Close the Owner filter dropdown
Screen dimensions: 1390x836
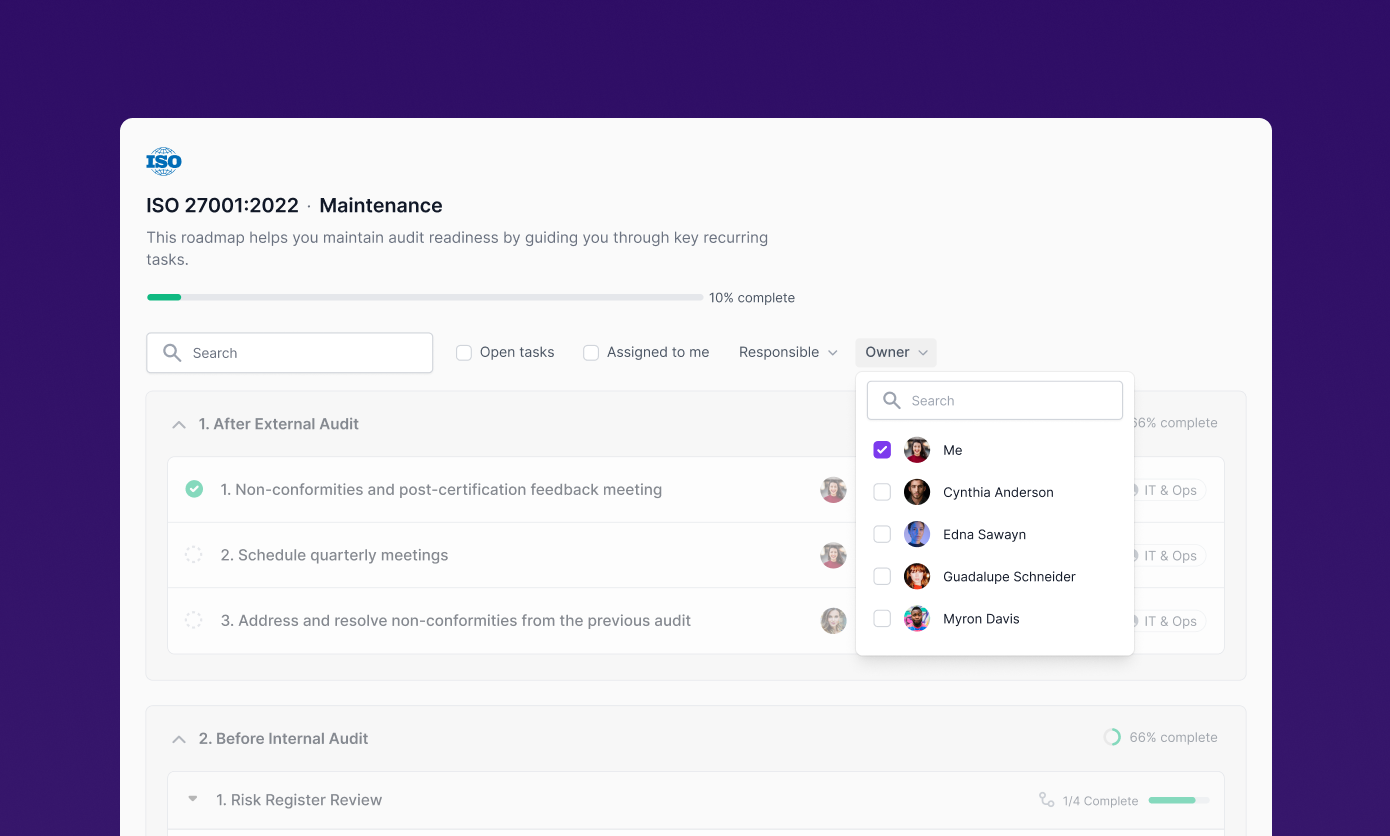click(896, 352)
